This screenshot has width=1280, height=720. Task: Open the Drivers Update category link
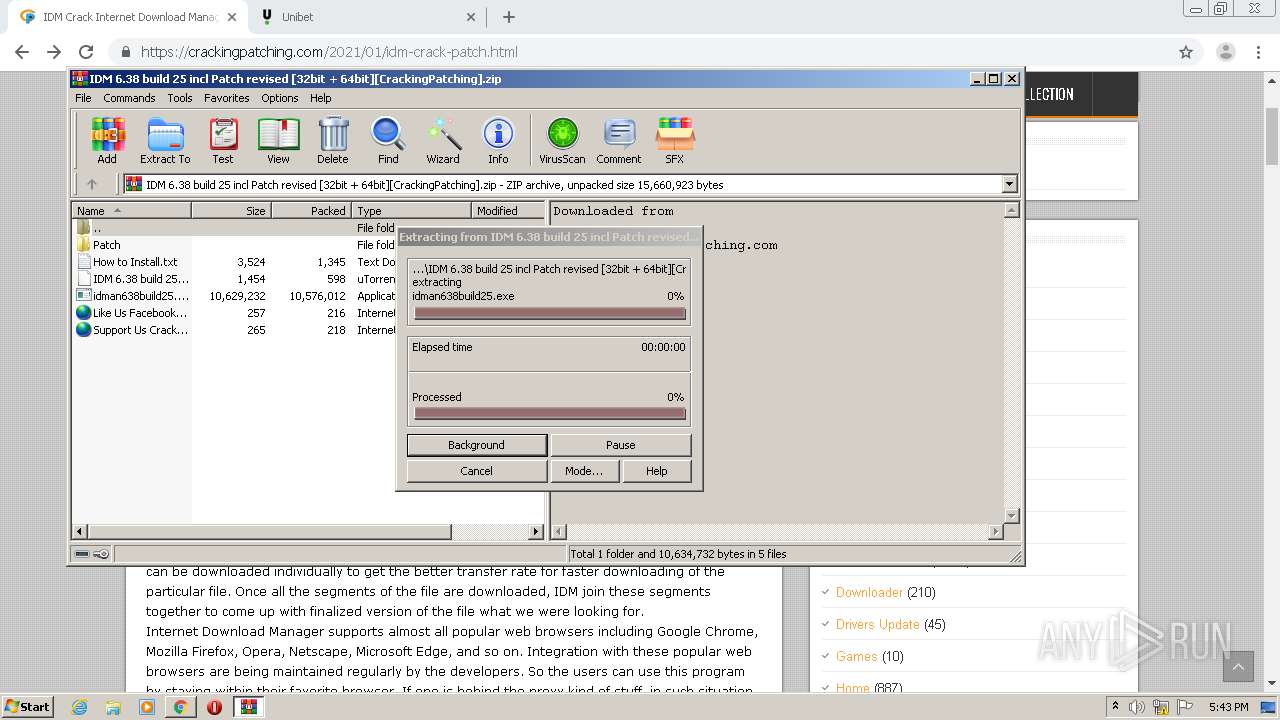click(x=877, y=624)
